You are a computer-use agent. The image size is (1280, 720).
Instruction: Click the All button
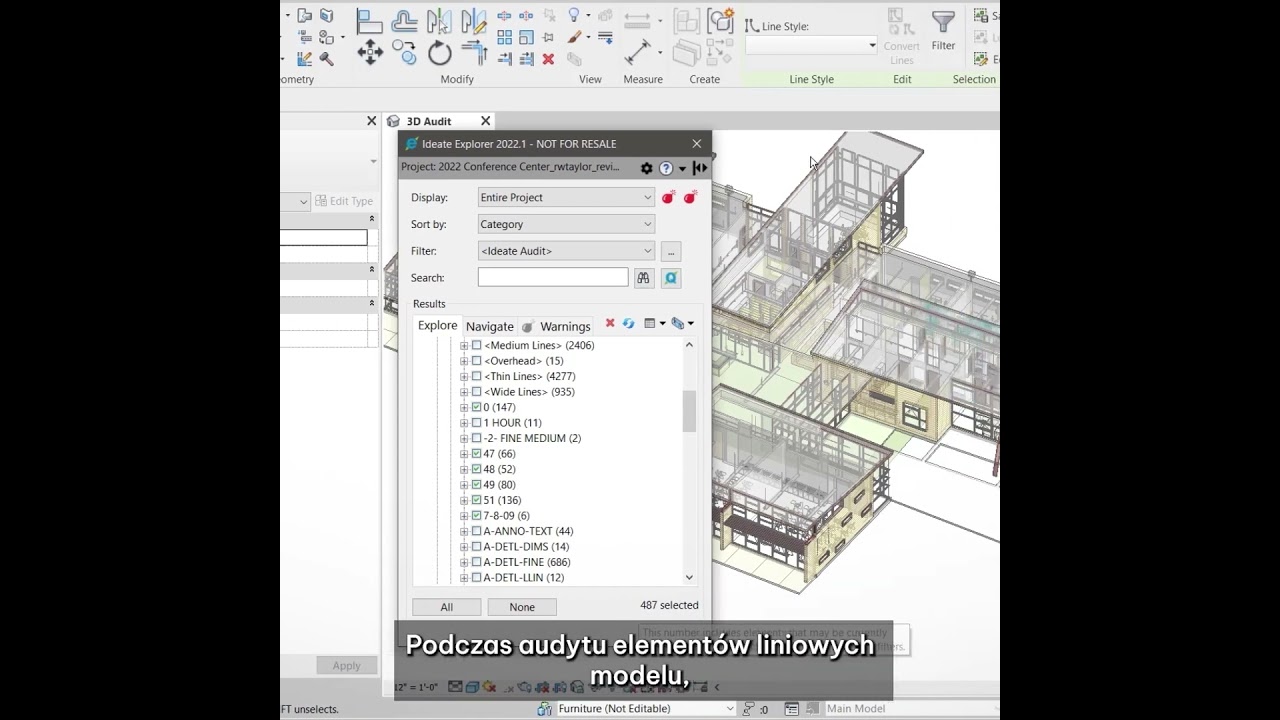coord(447,607)
